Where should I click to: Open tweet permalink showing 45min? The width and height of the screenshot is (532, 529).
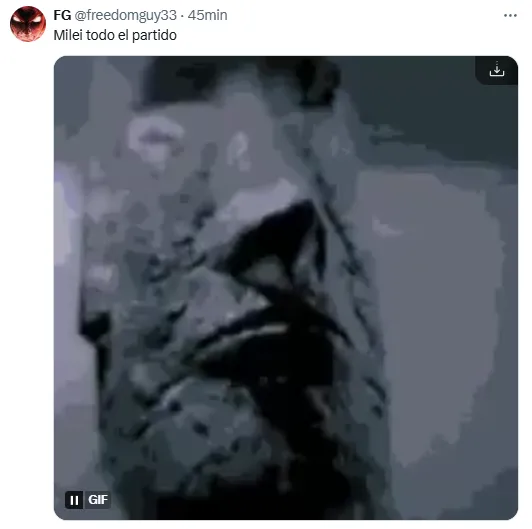tap(207, 15)
